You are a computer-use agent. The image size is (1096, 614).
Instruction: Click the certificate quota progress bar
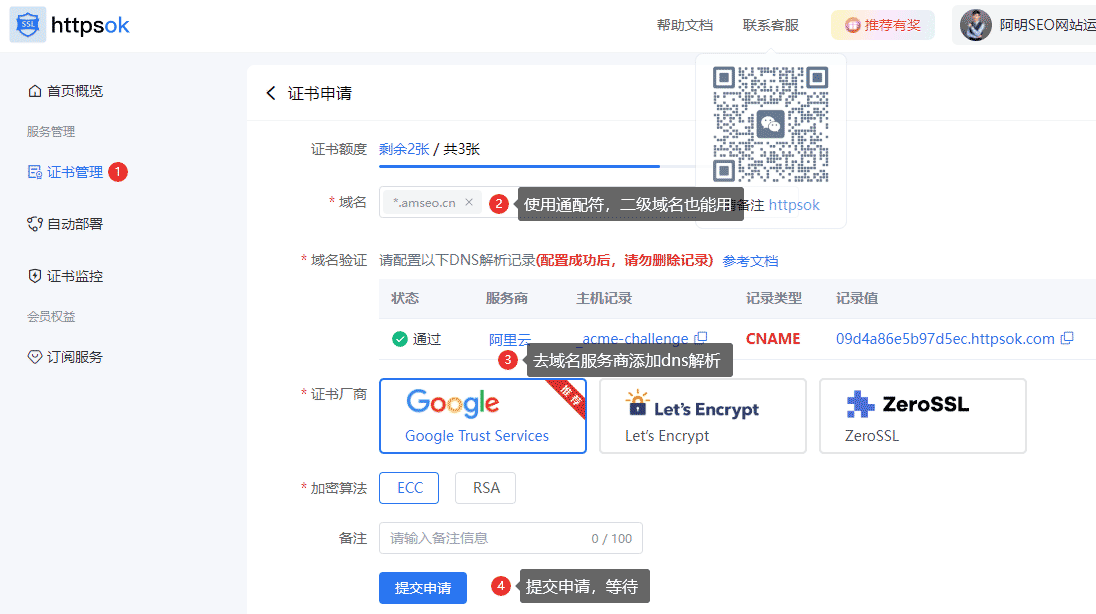coord(537,166)
